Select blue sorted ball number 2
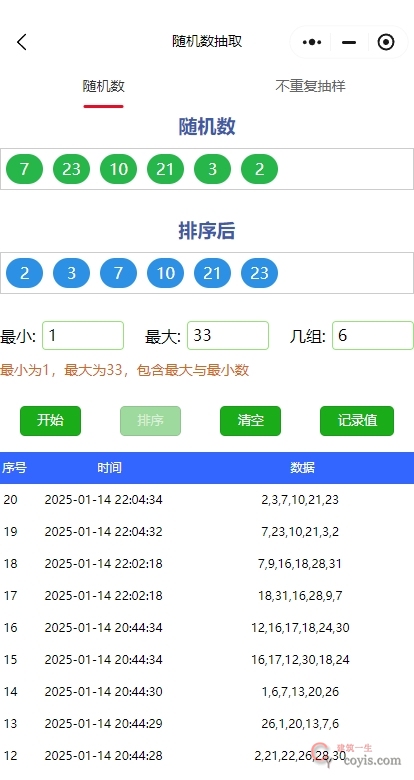 [x=24, y=273]
